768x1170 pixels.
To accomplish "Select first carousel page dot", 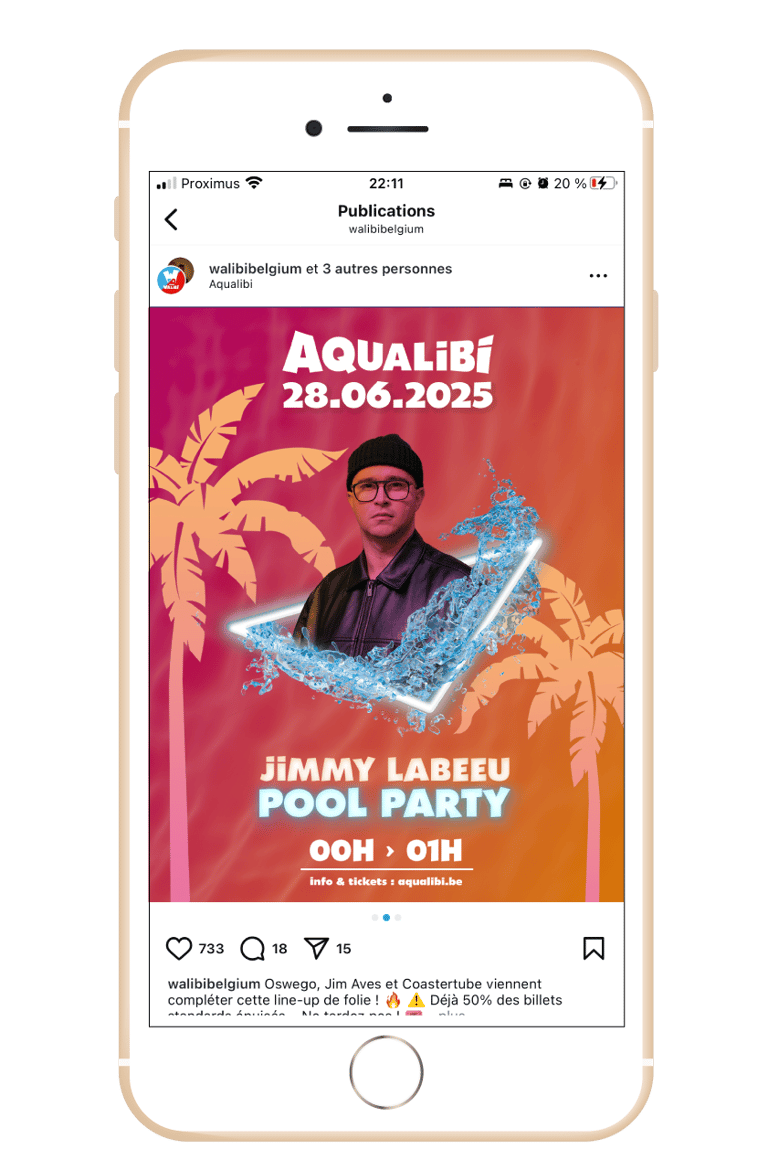I will point(375,918).
